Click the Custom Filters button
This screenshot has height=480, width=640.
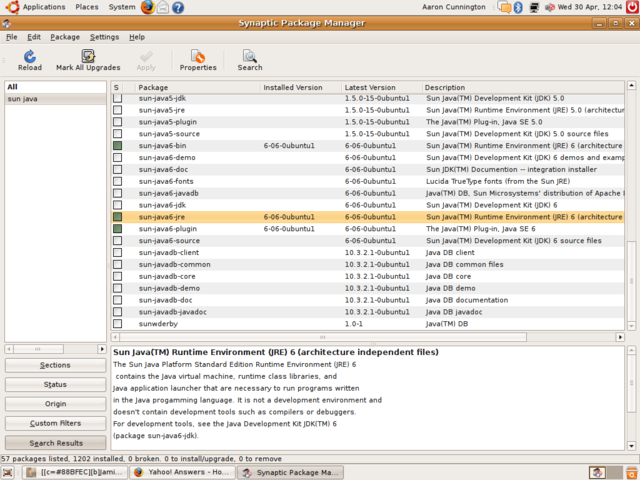(55, 423)
